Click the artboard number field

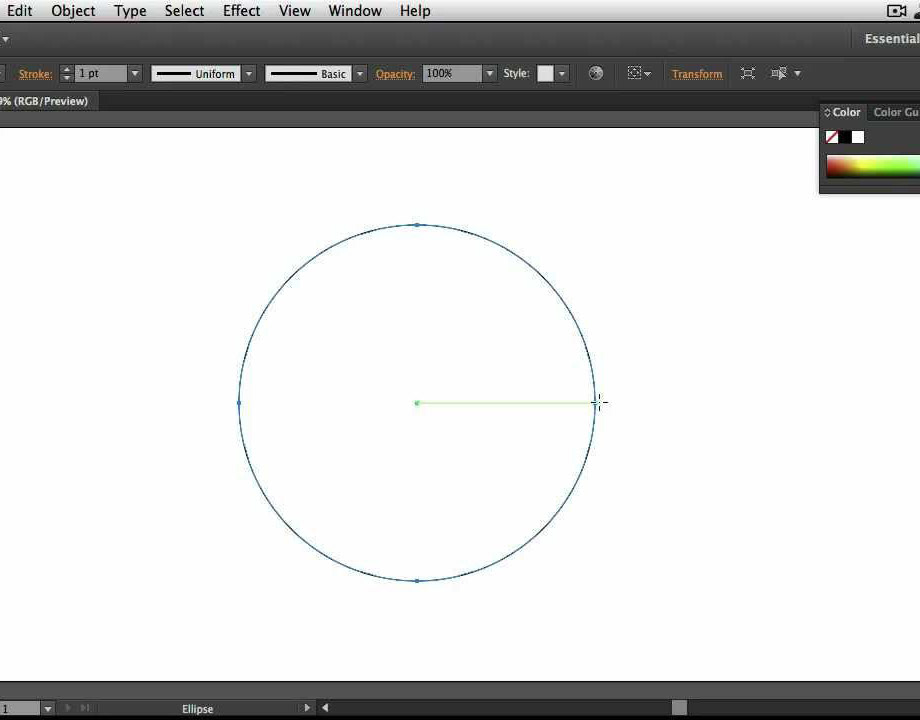[20, 709]
